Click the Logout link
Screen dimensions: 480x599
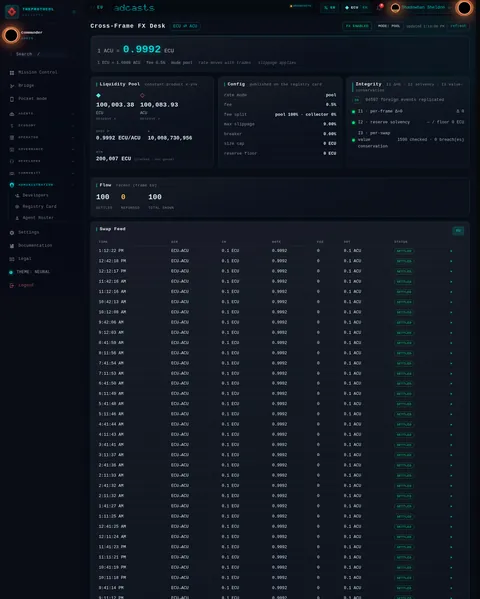26,285
